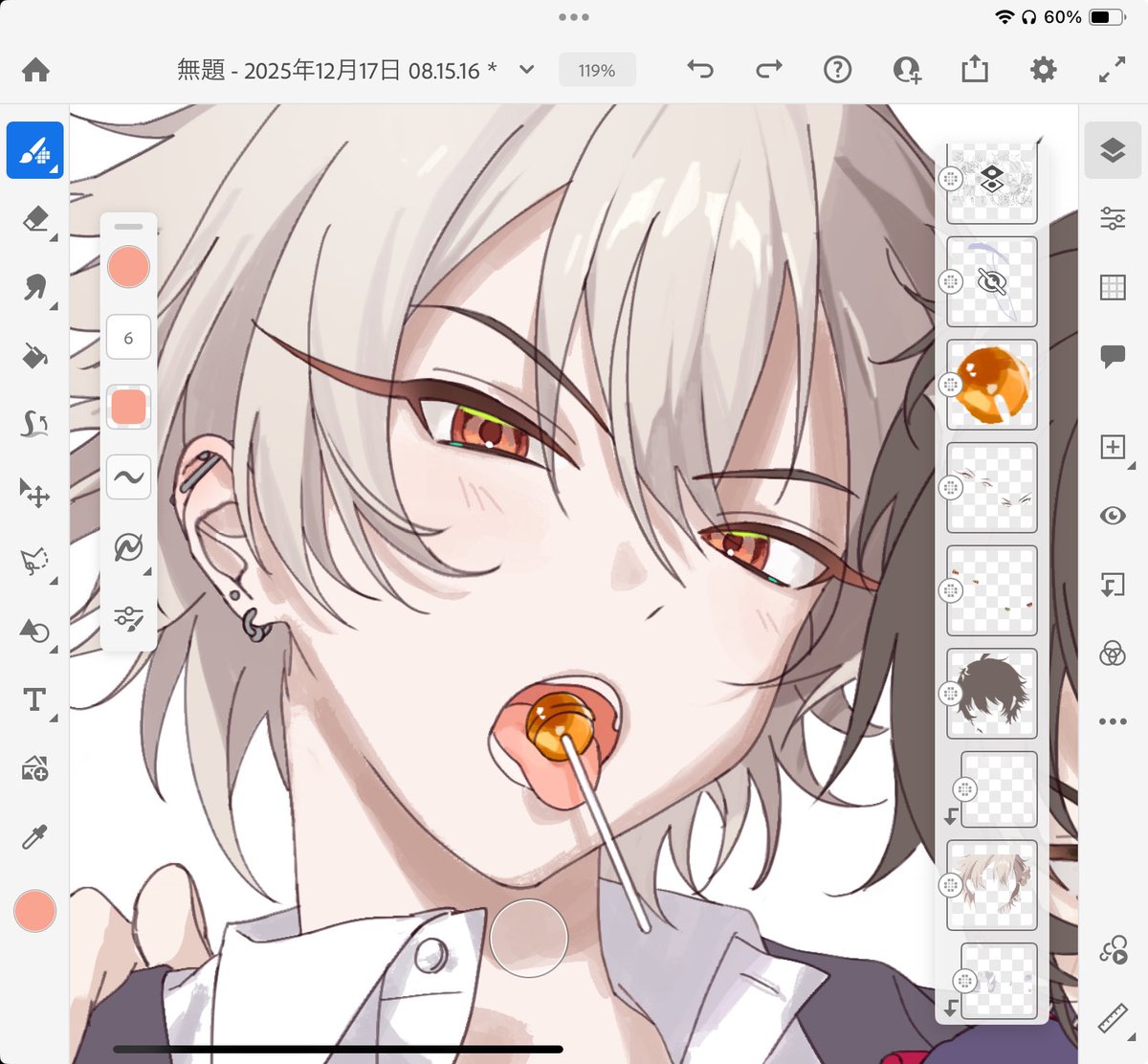This screenshot has height=1064, width=1148.
Task: Enter fullscreen mode
Action: [x=1112, y=70]
